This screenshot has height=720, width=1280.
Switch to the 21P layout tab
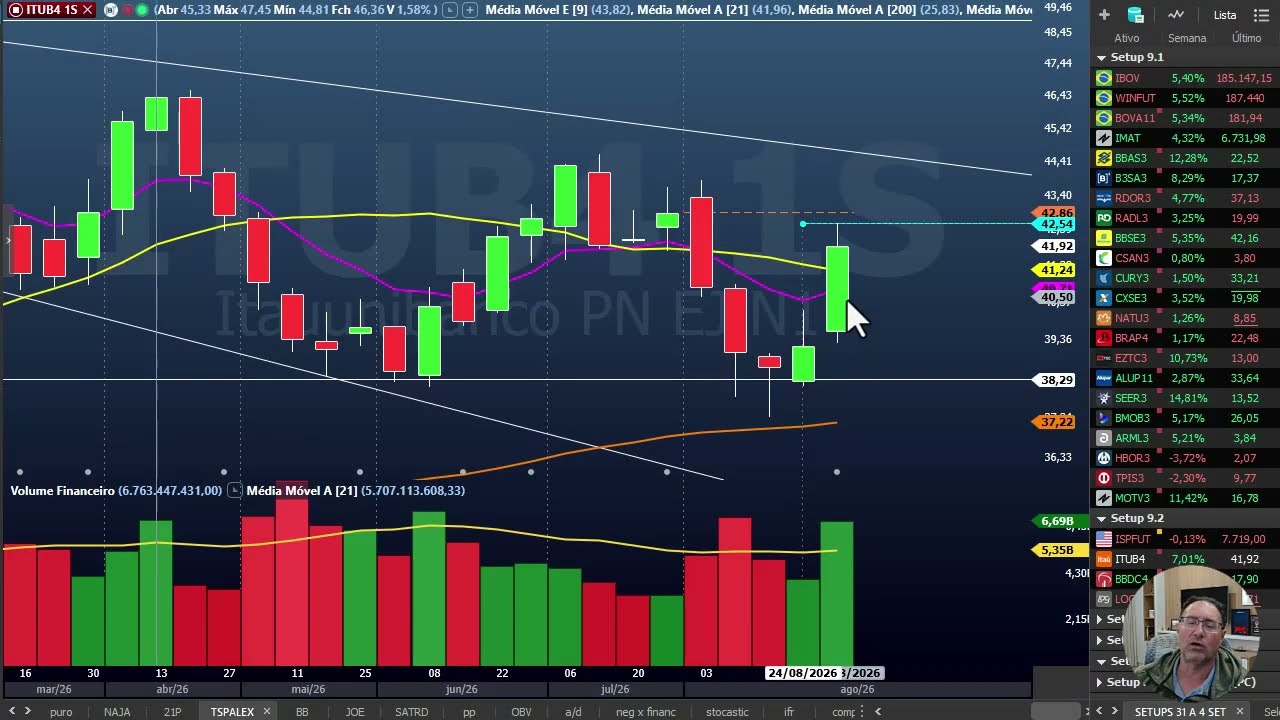coord(172,712)
